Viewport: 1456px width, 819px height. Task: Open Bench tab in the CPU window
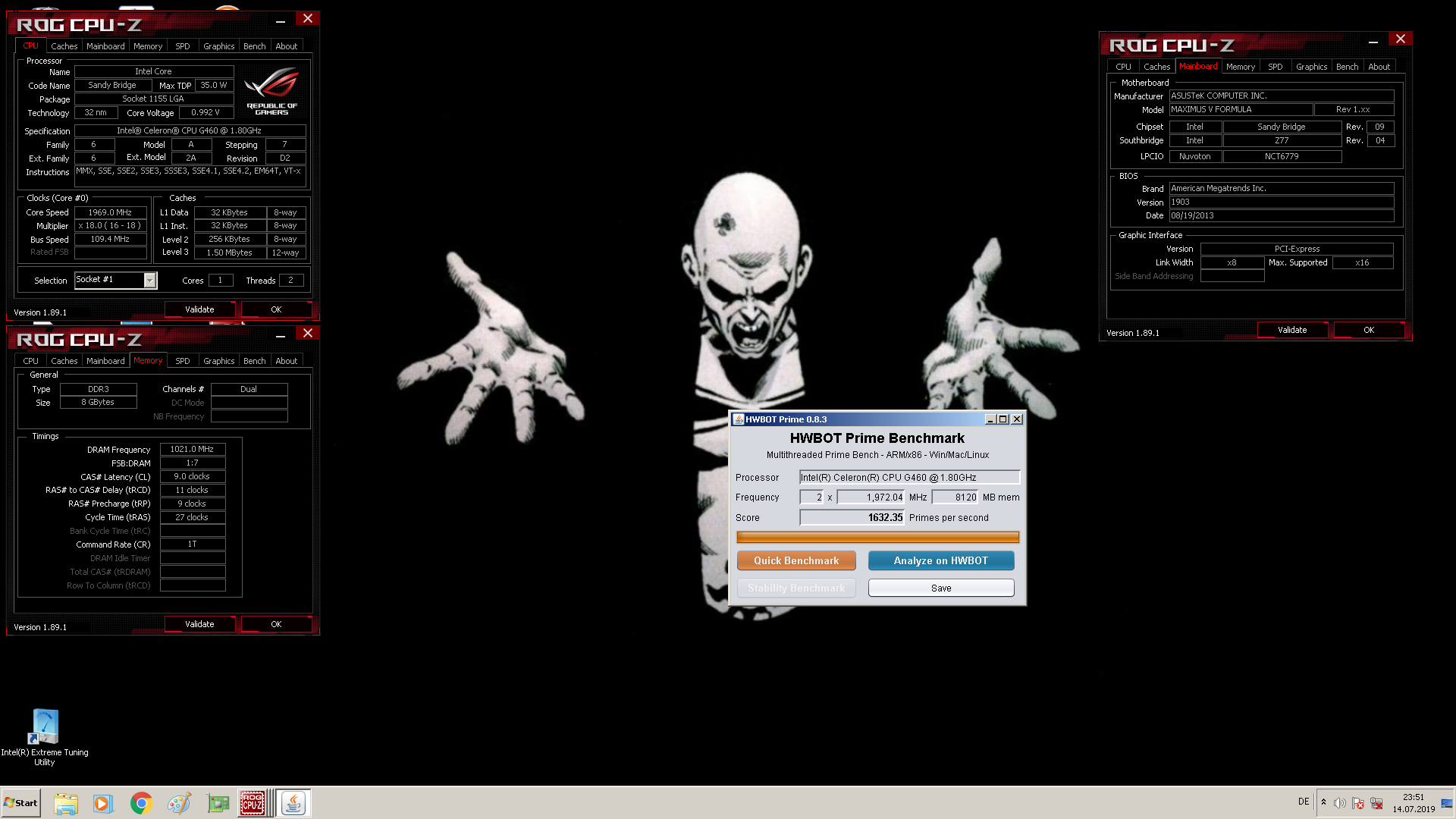click(x=255, y=46)
